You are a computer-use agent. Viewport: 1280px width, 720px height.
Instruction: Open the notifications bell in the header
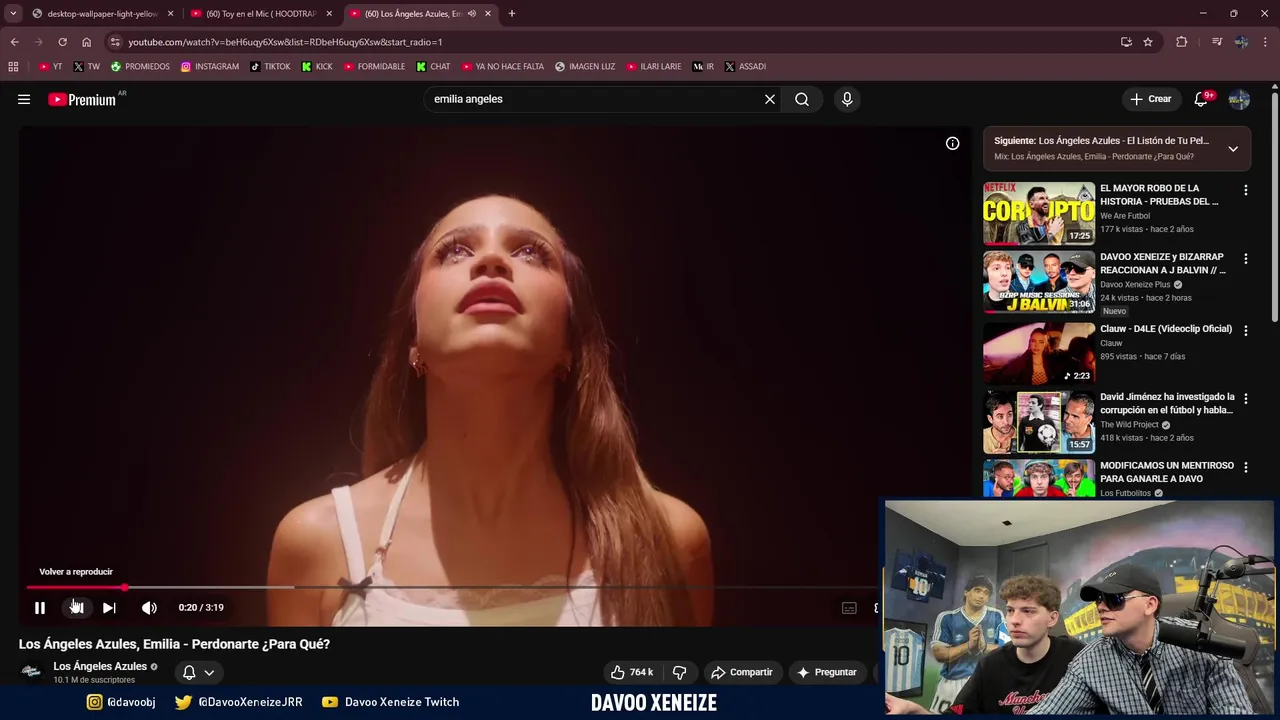pyautogui.click(x=1202, y=99)
